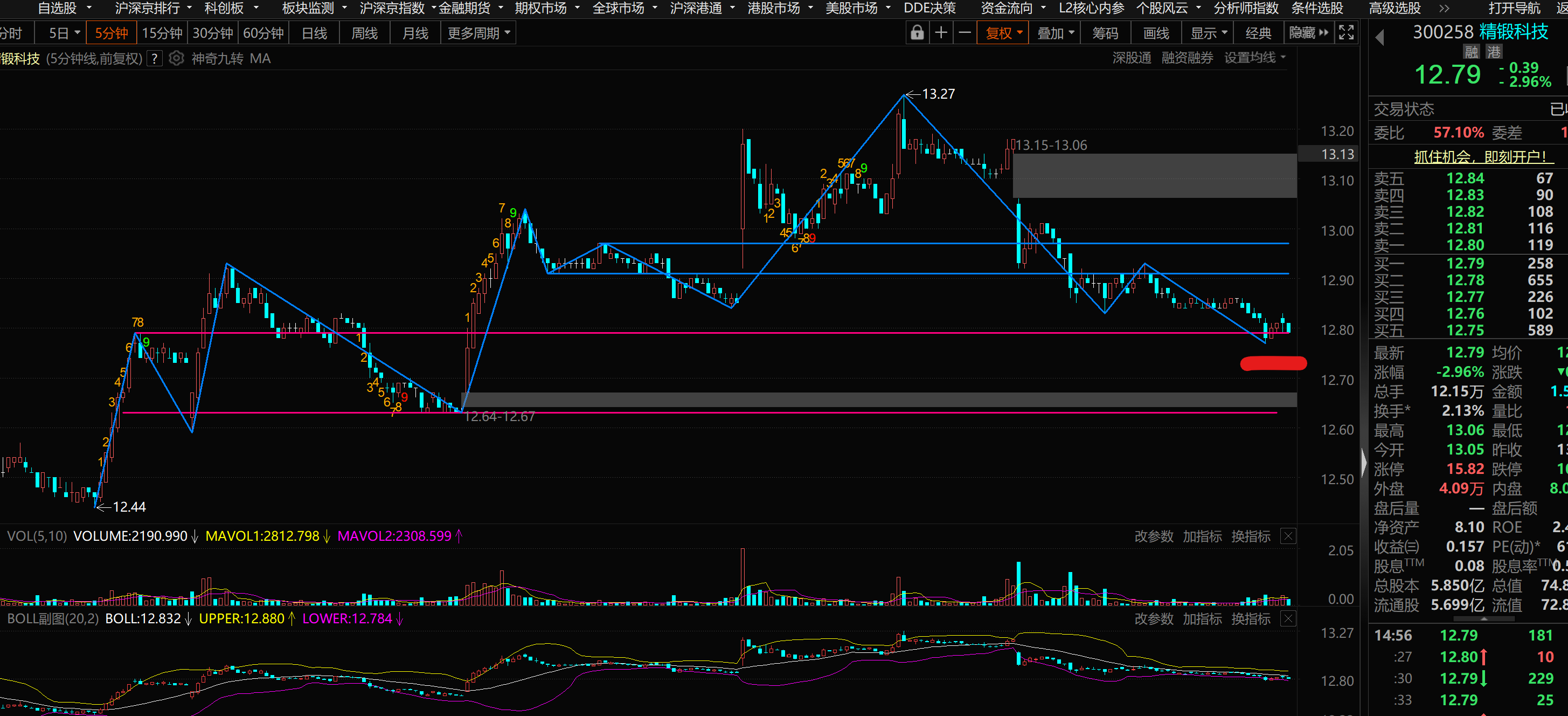
Task: Click the question mark help icon
Action: click(x=155, y=58)
